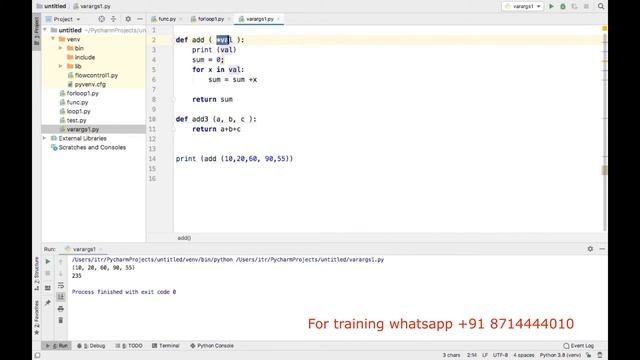Image resolution: width=640 pixels, height=360 pixels.
Task: Toggle the Favorites side tool window
Action: (x=37, y=318)
